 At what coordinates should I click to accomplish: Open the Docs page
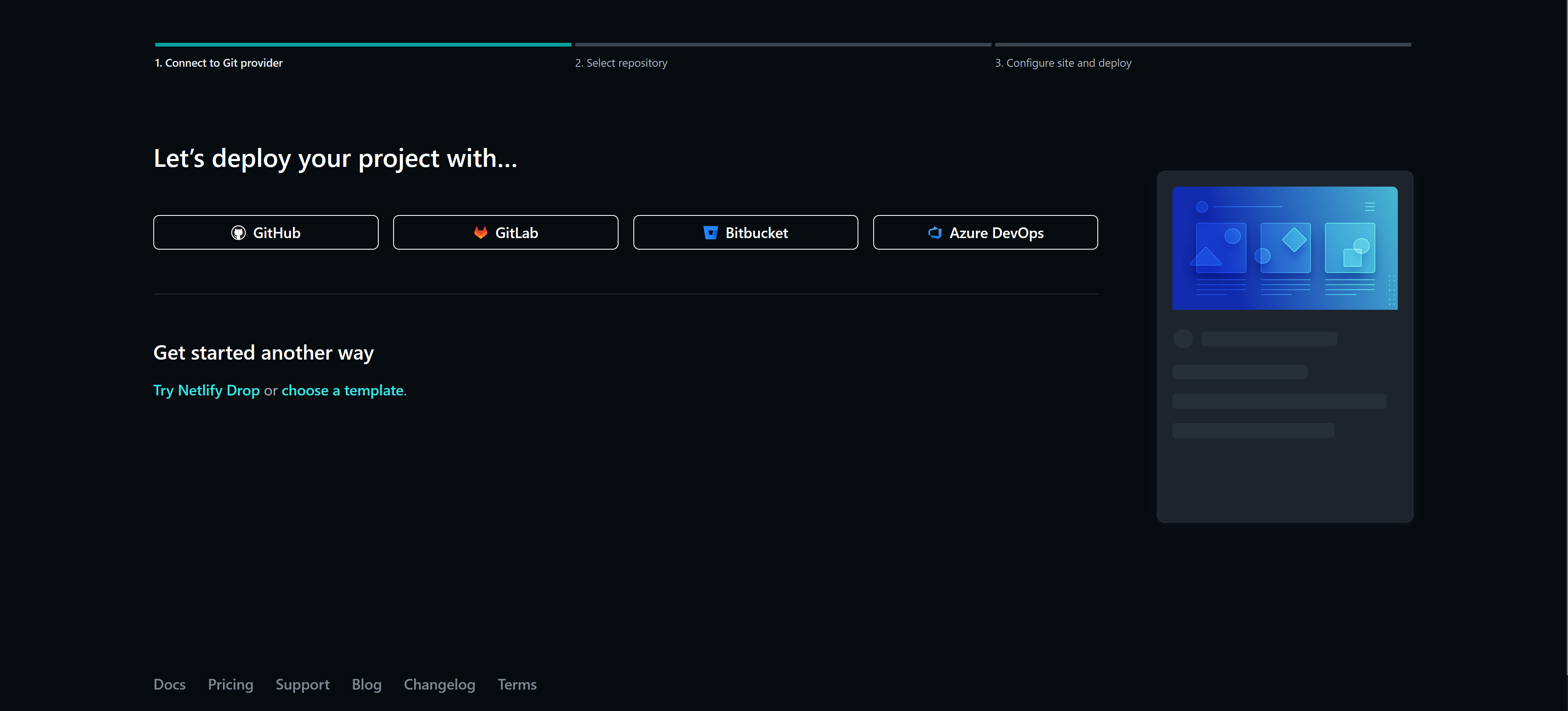pos(169,684)
